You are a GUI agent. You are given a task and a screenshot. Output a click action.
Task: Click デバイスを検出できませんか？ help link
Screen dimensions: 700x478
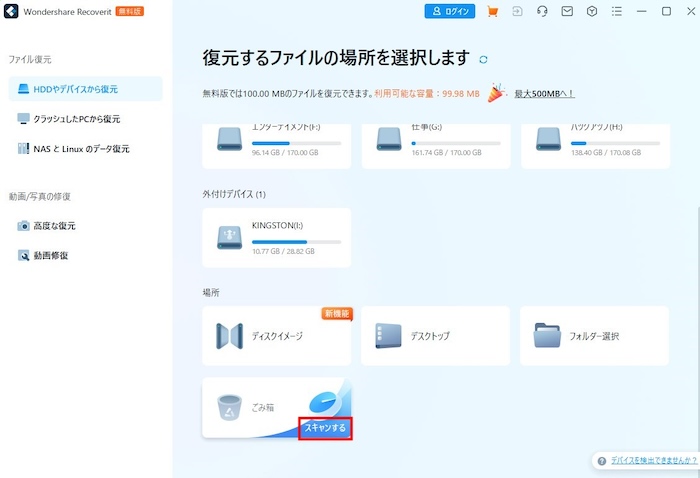pyautogui.click(x=647, y=461)
